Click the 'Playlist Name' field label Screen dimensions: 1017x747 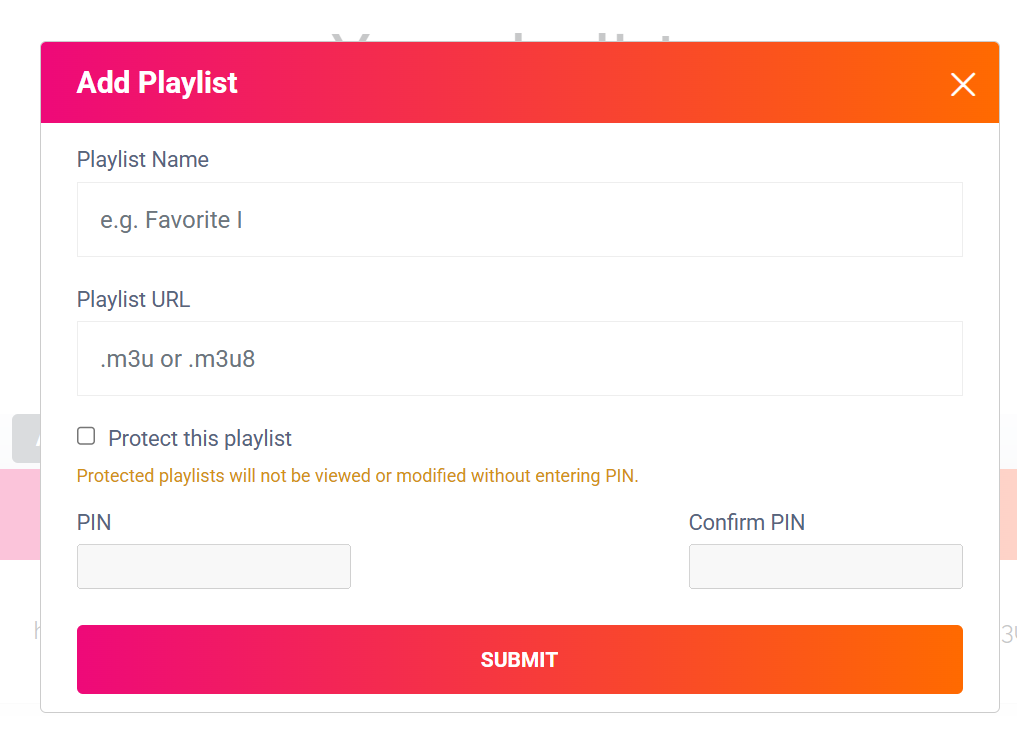point(143,160)
